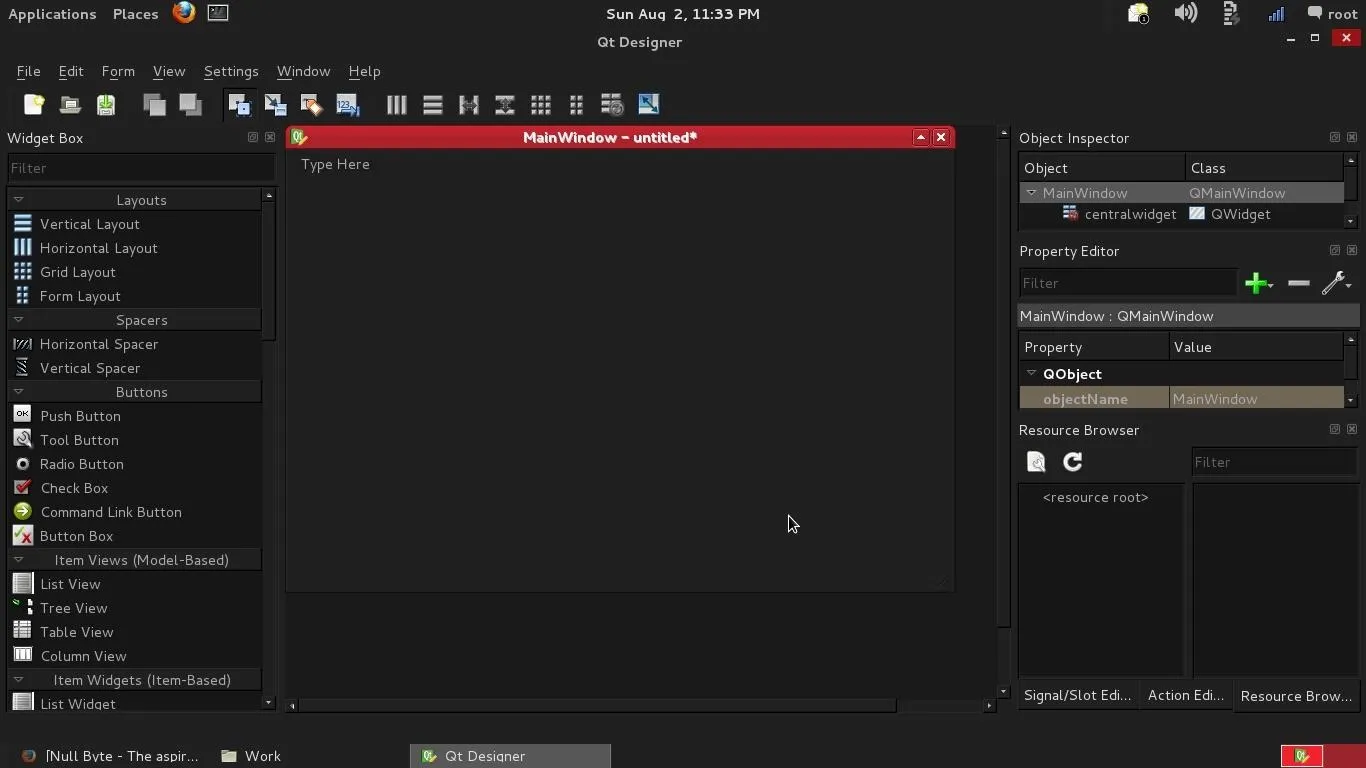Click the objectName value MainWindow
Viewport: 1366px width, 768px height.
1256,399
